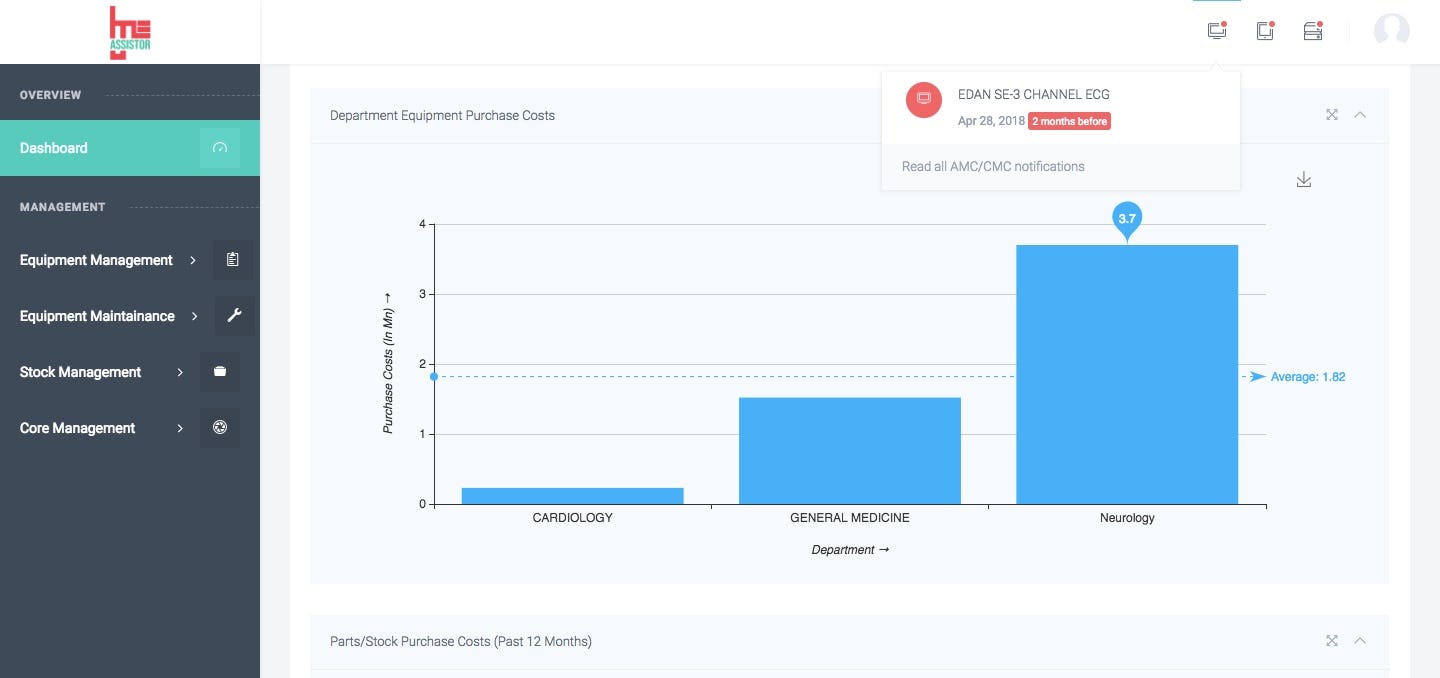Open the tablet notifications icon in header
The image size is (1440, 678).
coord(1265,31)
